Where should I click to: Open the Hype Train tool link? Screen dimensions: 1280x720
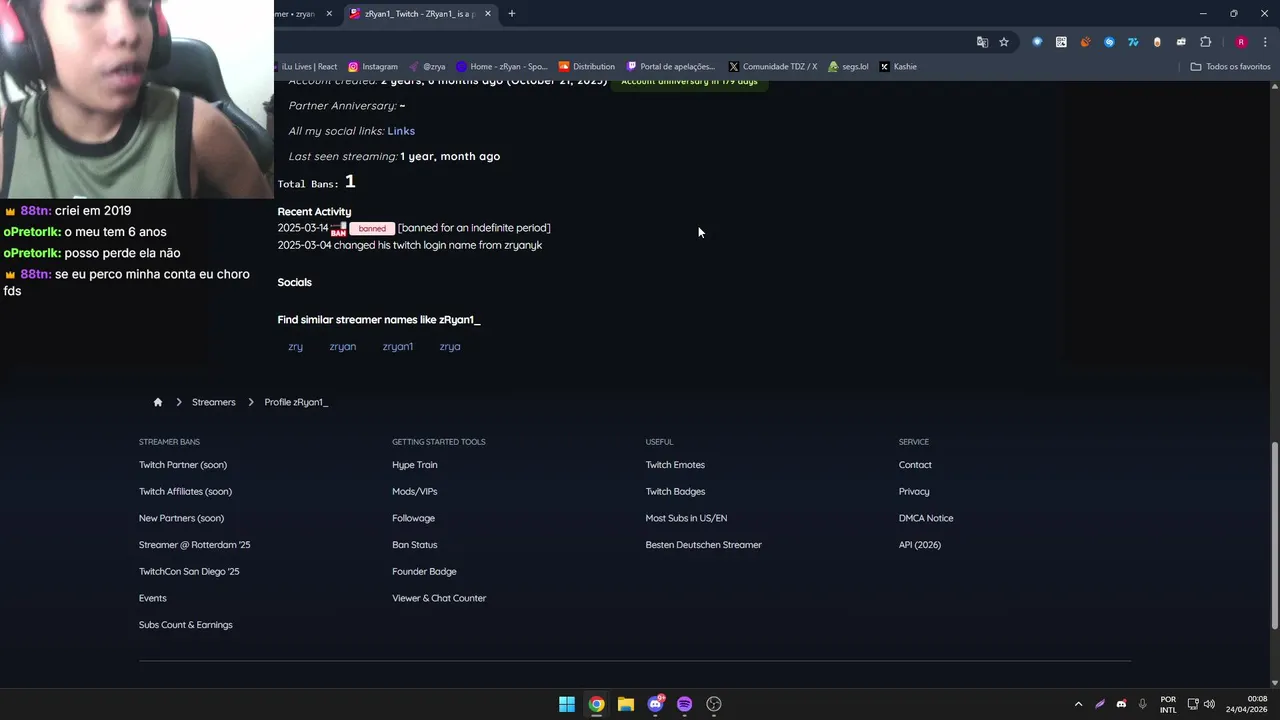click(x=415, y=465)
